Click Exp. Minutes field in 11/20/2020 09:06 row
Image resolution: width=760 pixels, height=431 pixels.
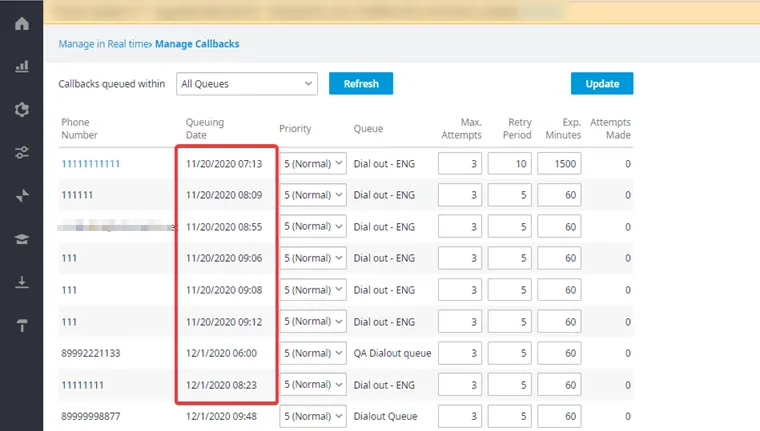[x=559, y=258]
